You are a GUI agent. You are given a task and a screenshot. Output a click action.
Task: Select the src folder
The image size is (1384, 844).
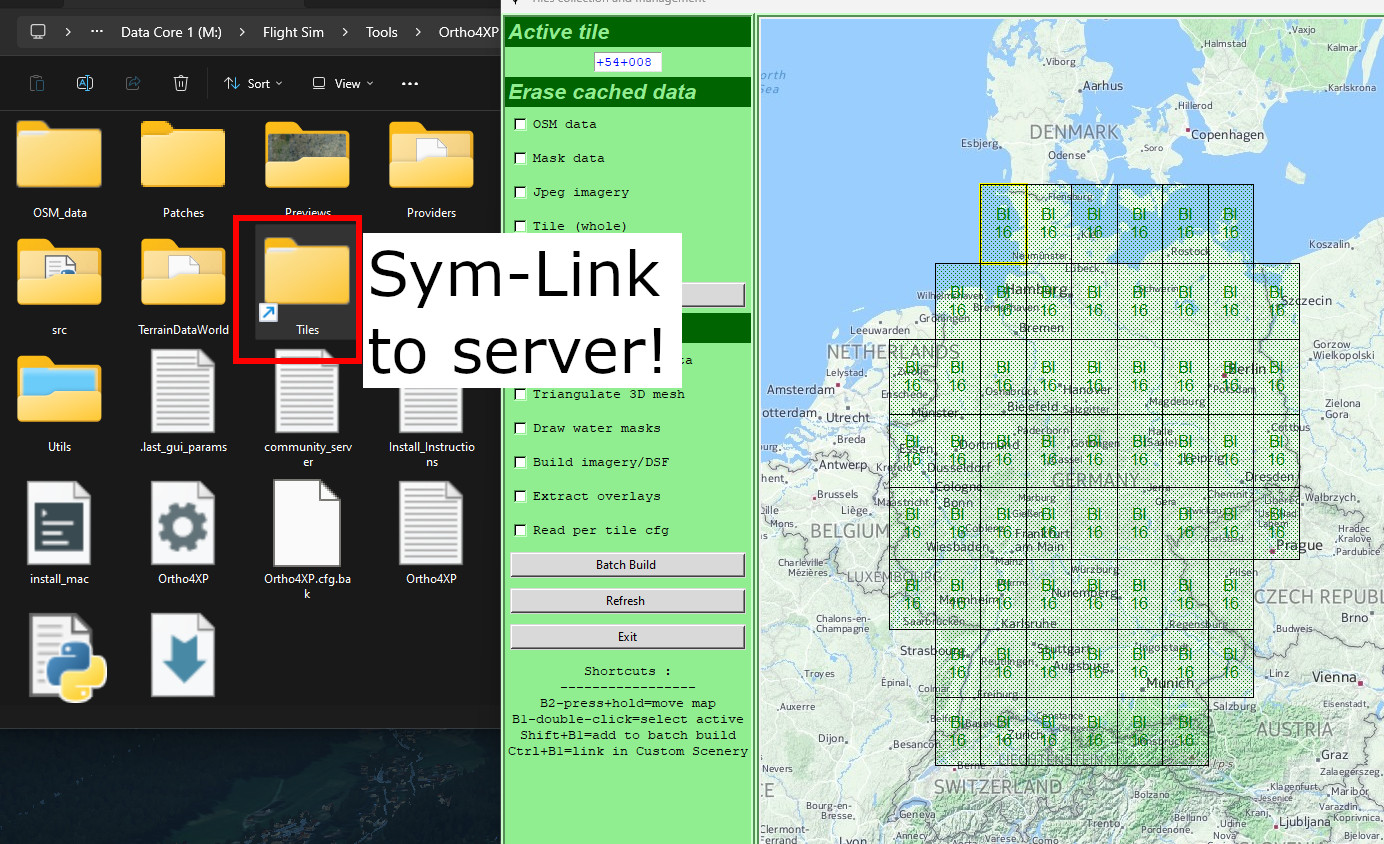tap(59, 285)
